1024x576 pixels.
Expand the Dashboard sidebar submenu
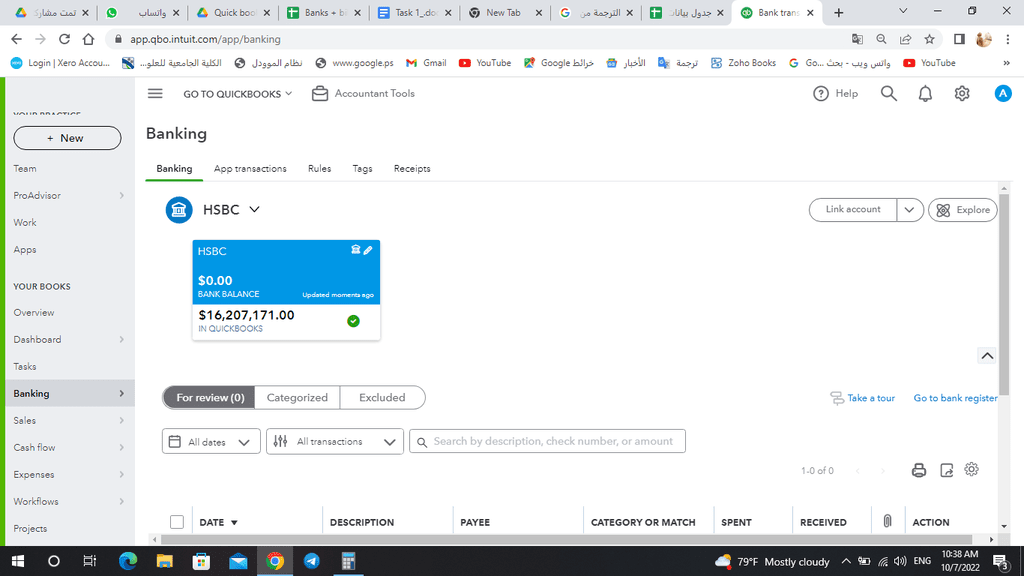tap(121, 340)
